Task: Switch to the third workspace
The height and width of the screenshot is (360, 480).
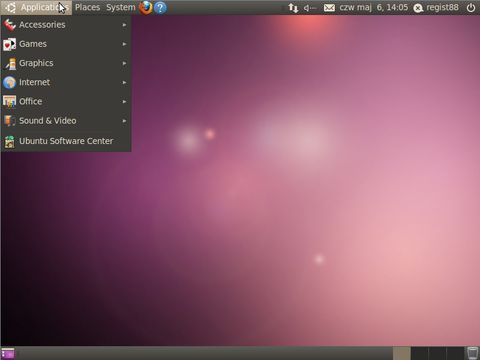Action: [x=437, y=353]
